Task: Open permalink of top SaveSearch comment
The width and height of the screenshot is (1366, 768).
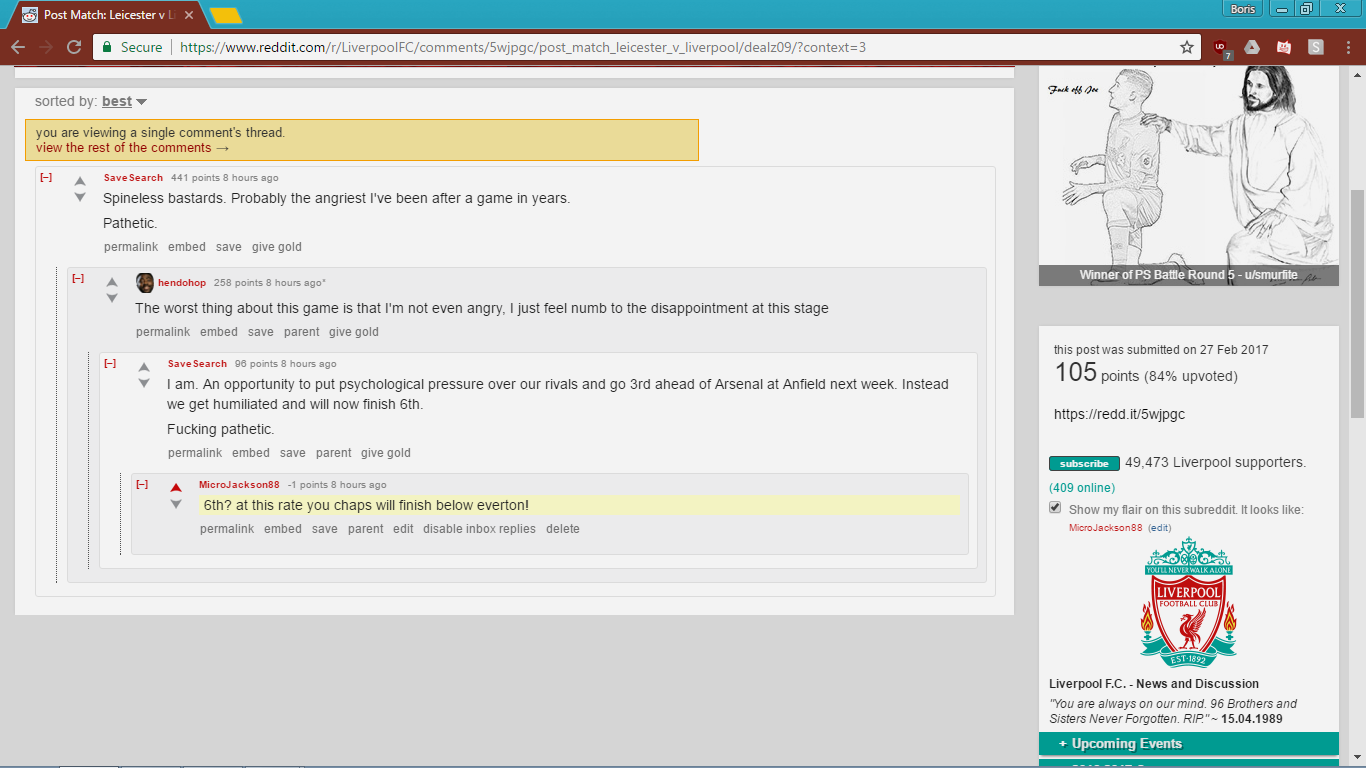Action: [131, 247]
